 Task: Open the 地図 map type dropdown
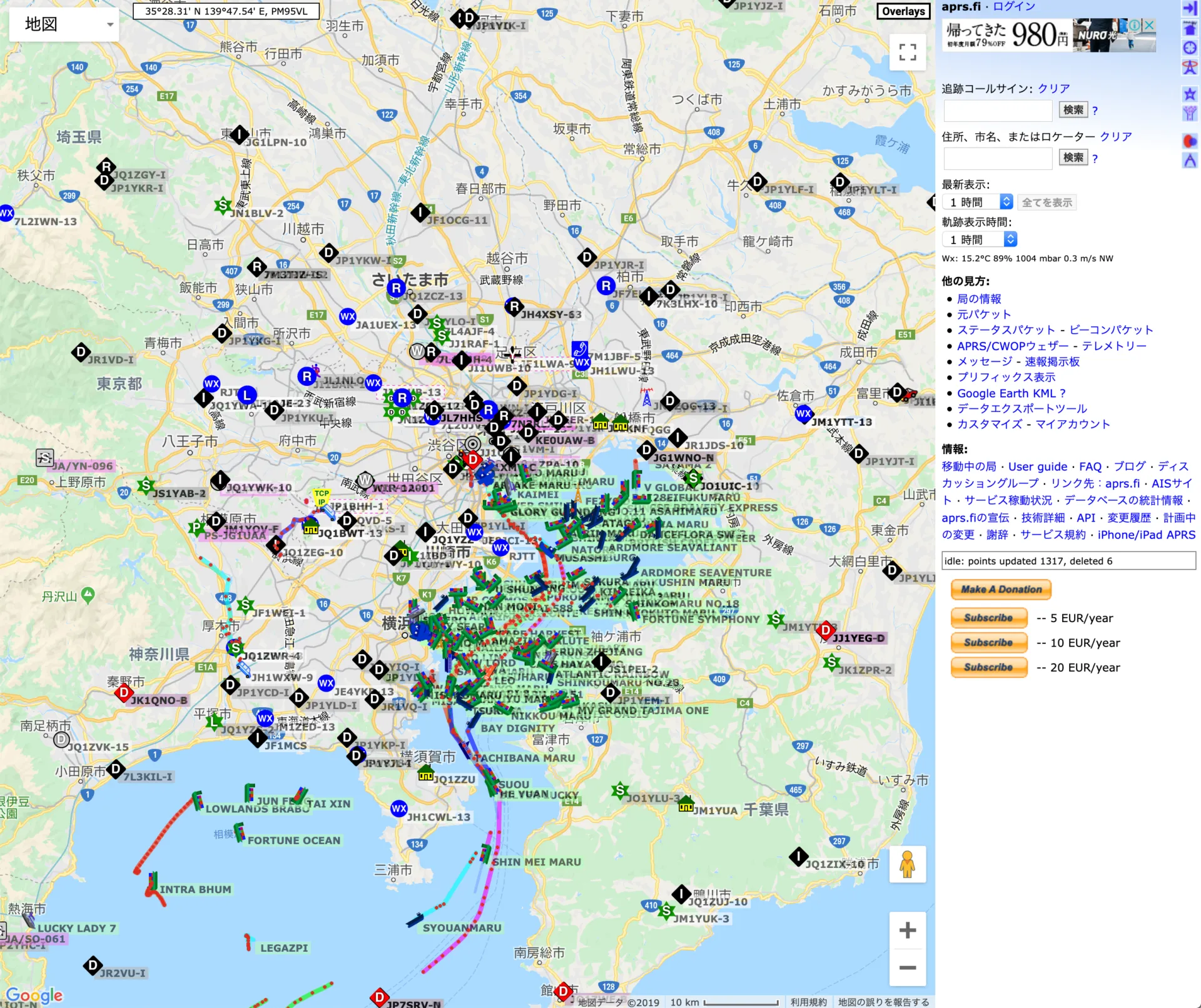[x=64, y=24]
